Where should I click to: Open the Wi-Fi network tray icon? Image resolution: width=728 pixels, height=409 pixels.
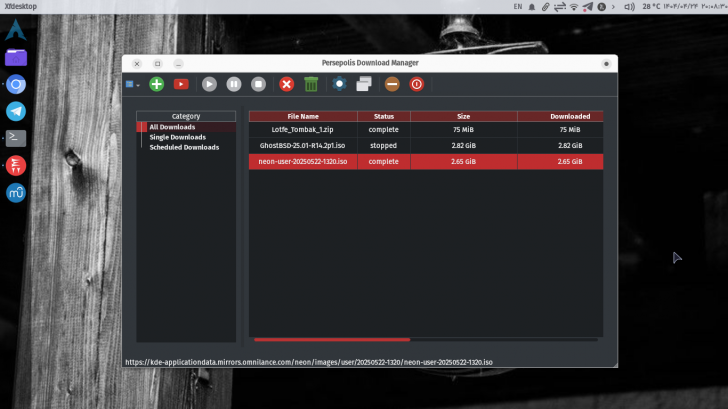[x=574, y=6]
